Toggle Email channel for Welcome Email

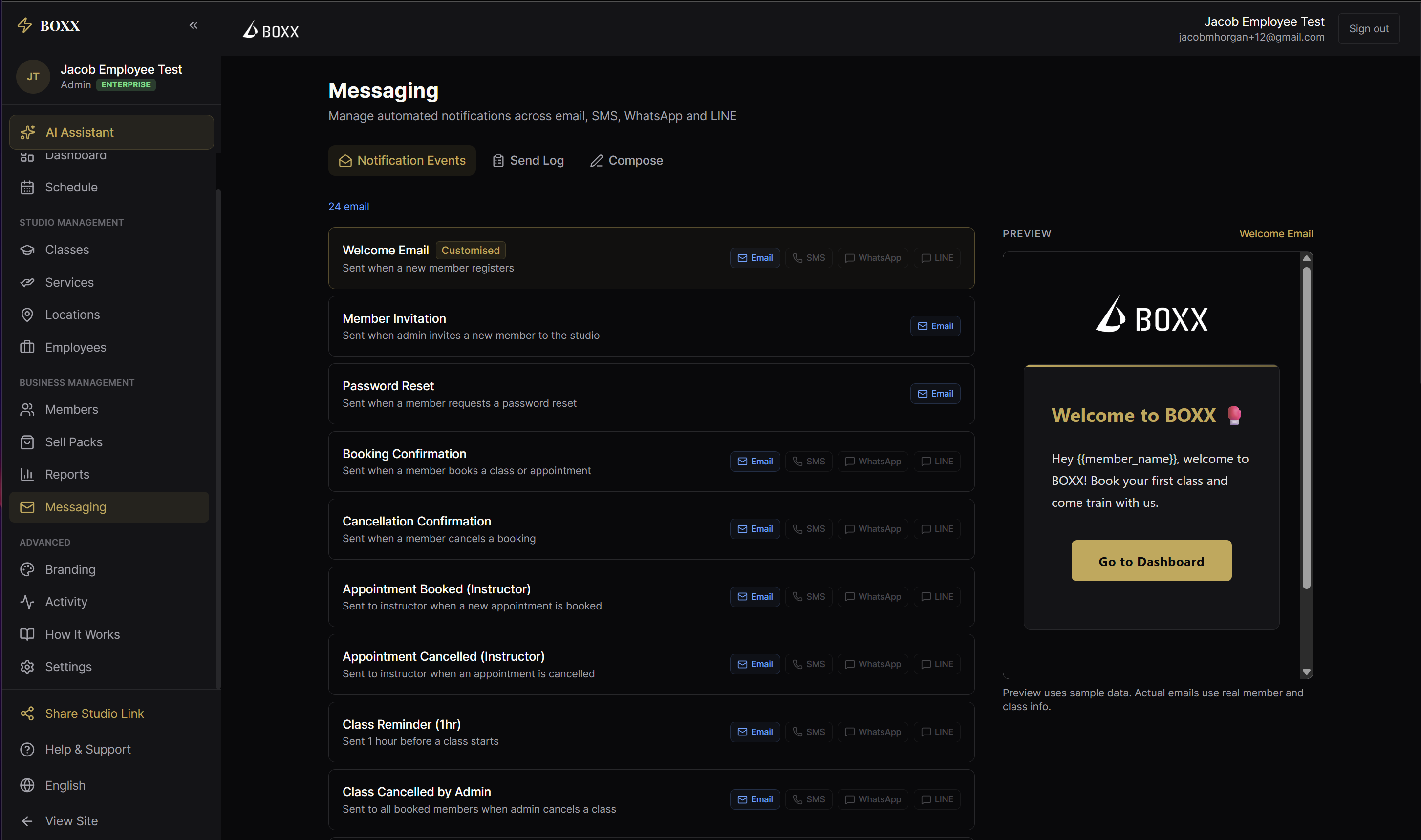point(755,258)
